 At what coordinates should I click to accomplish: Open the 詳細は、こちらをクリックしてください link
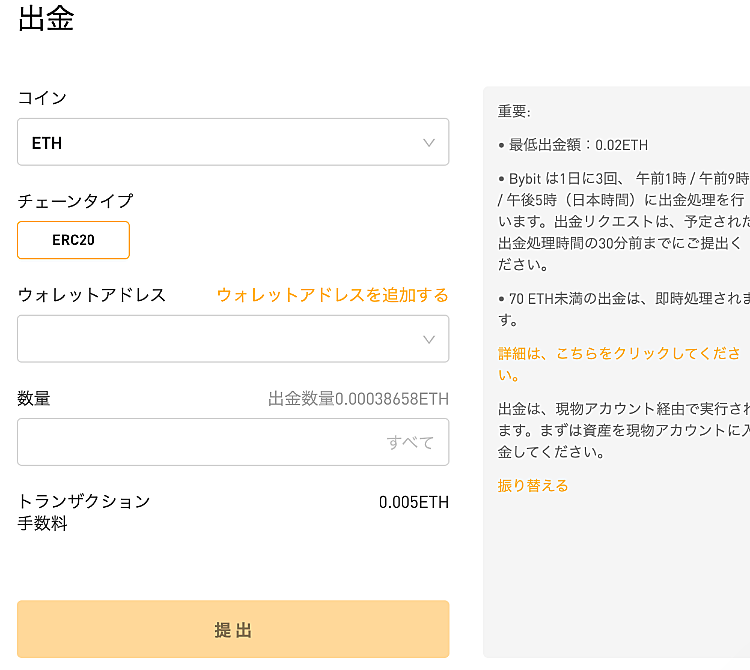coord(619,364)
